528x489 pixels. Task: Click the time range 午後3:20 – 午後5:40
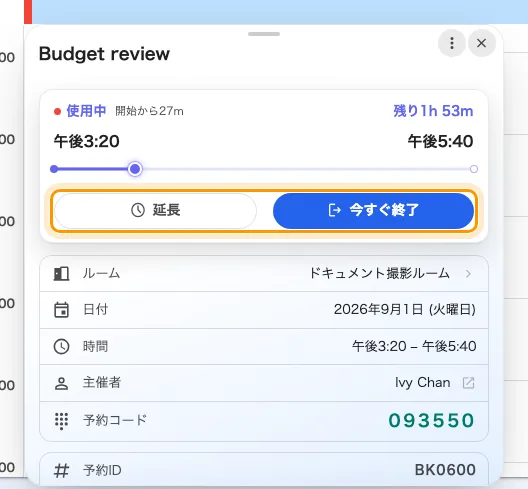414,346
